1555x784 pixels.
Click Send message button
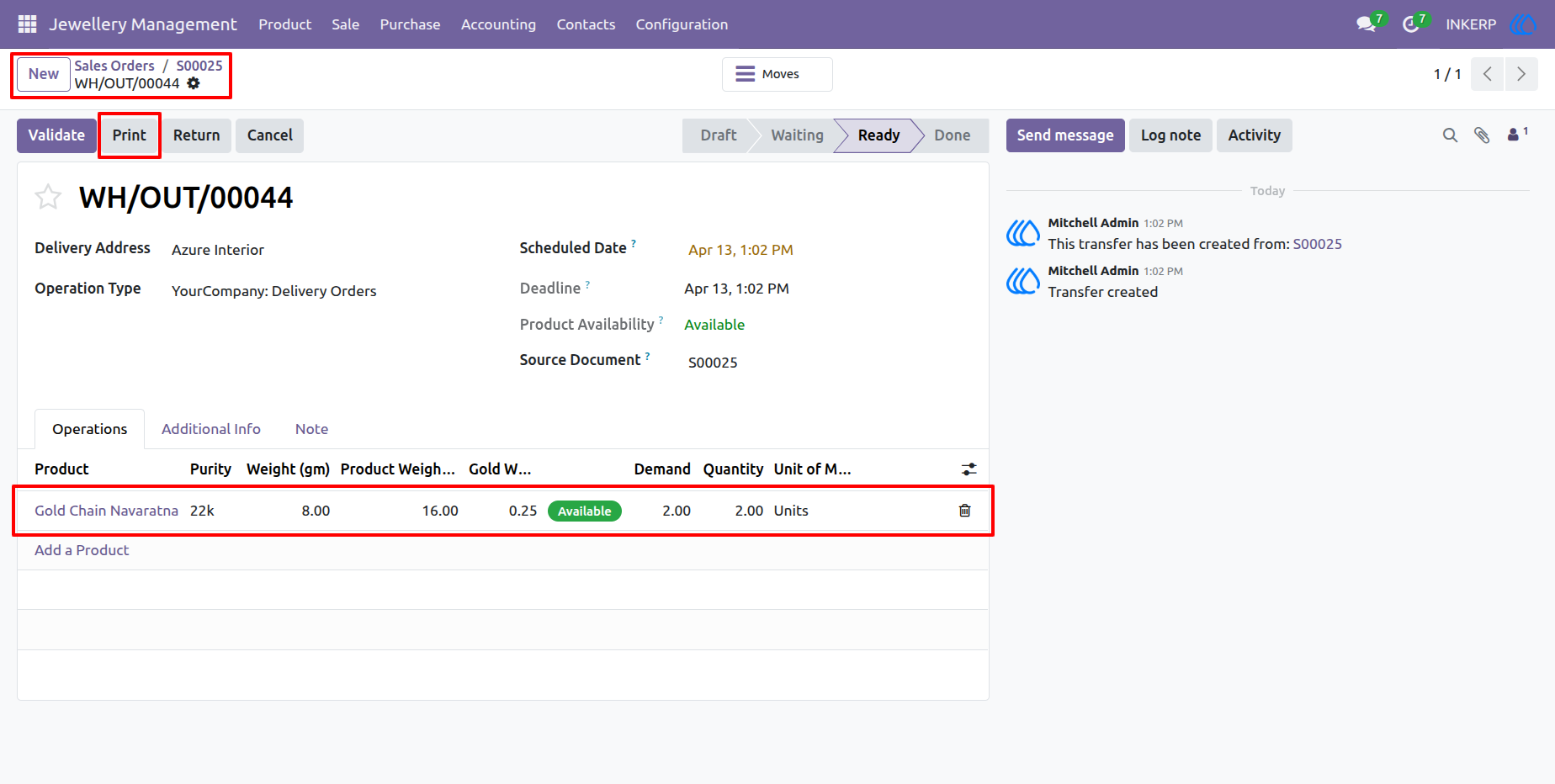pyautogui.click(x=1065, y=135)
